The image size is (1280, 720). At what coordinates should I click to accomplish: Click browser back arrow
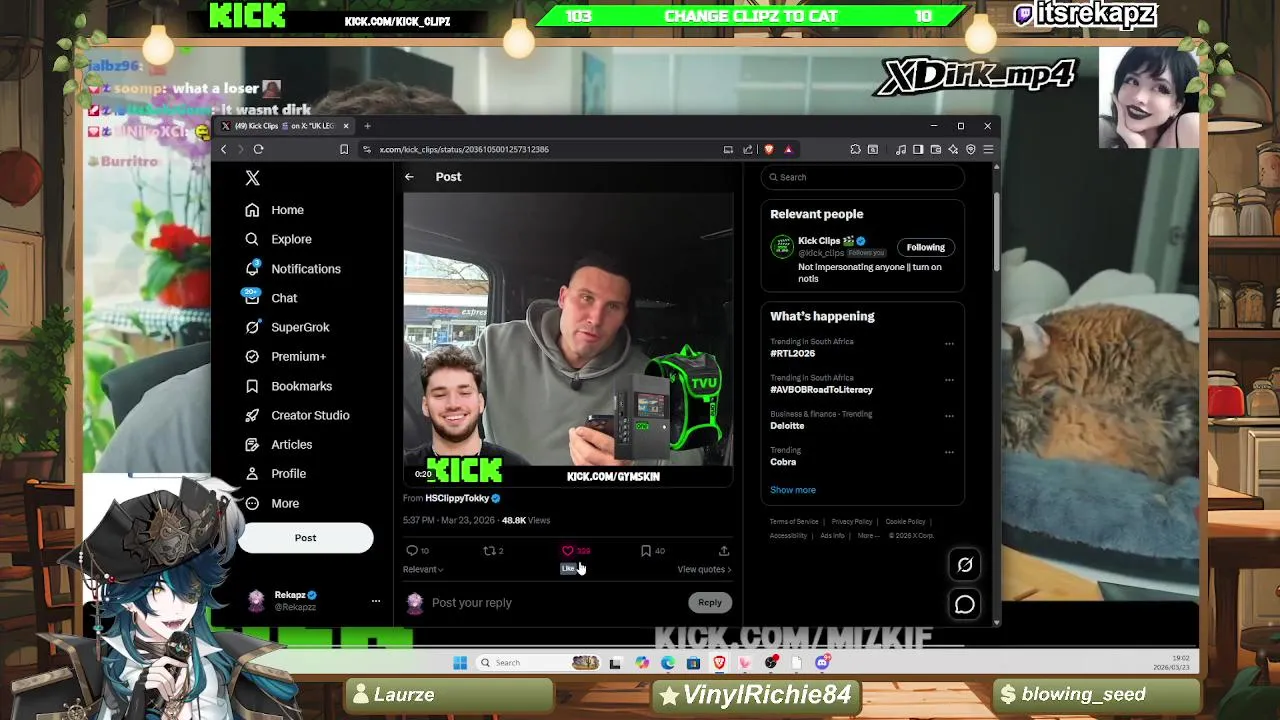click(223, 150)
